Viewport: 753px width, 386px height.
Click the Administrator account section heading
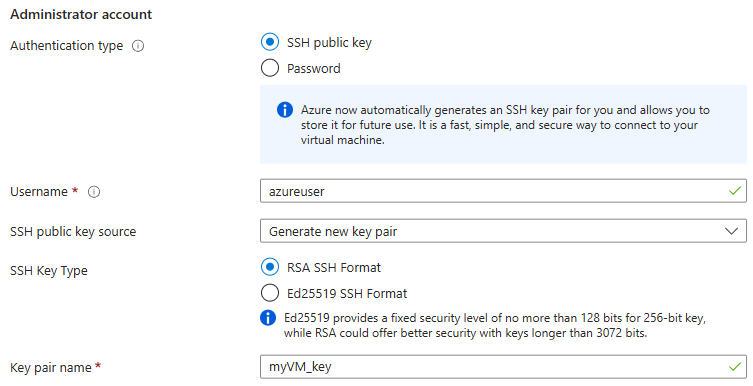81,14
